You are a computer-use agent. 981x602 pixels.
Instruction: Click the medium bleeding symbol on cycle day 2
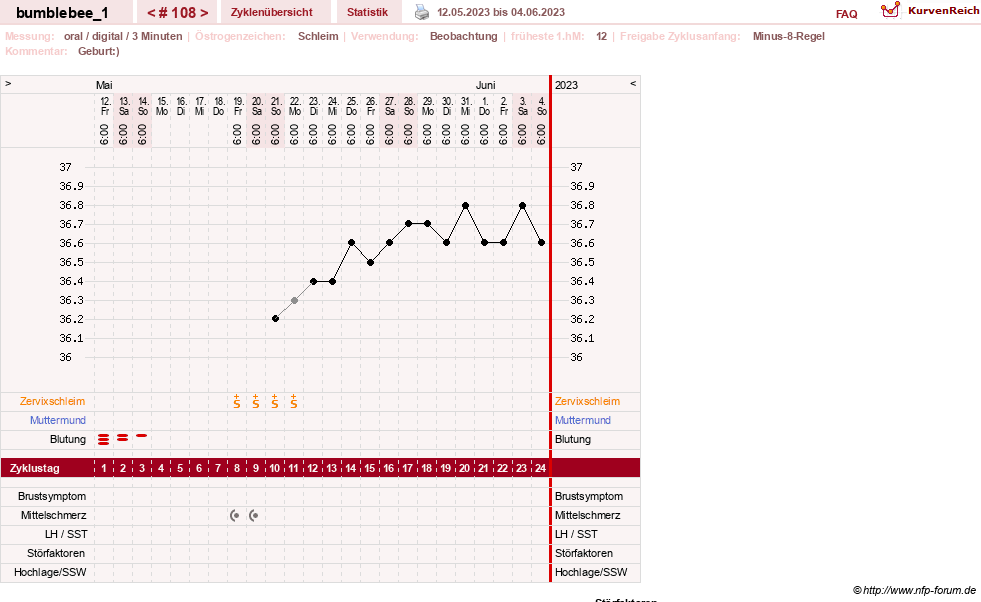coord(123,437)
